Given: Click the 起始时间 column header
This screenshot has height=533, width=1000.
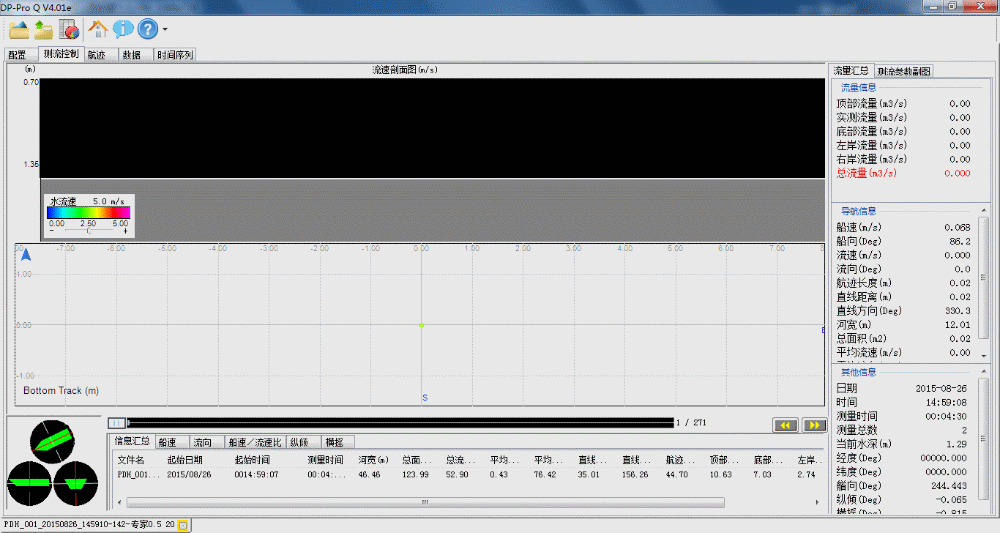Looking at the screenshot, I should point(252,460).
